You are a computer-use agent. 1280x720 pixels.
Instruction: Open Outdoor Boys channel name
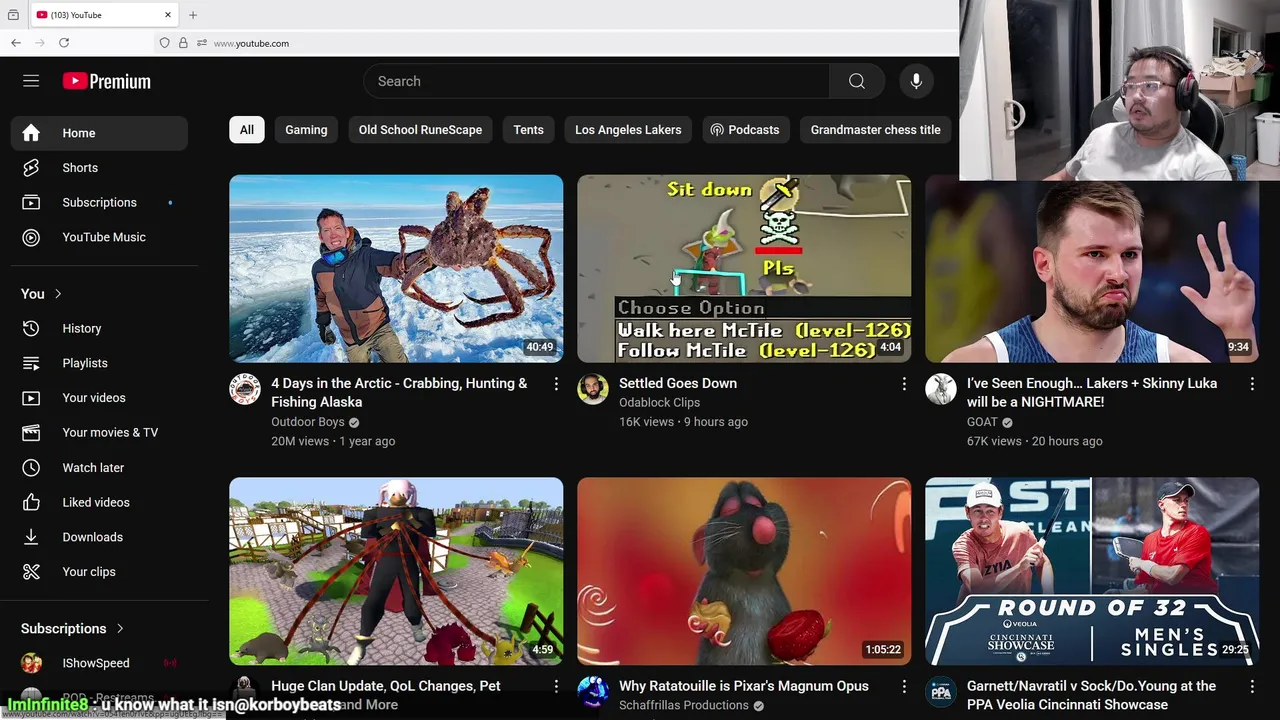pos(308,422)
